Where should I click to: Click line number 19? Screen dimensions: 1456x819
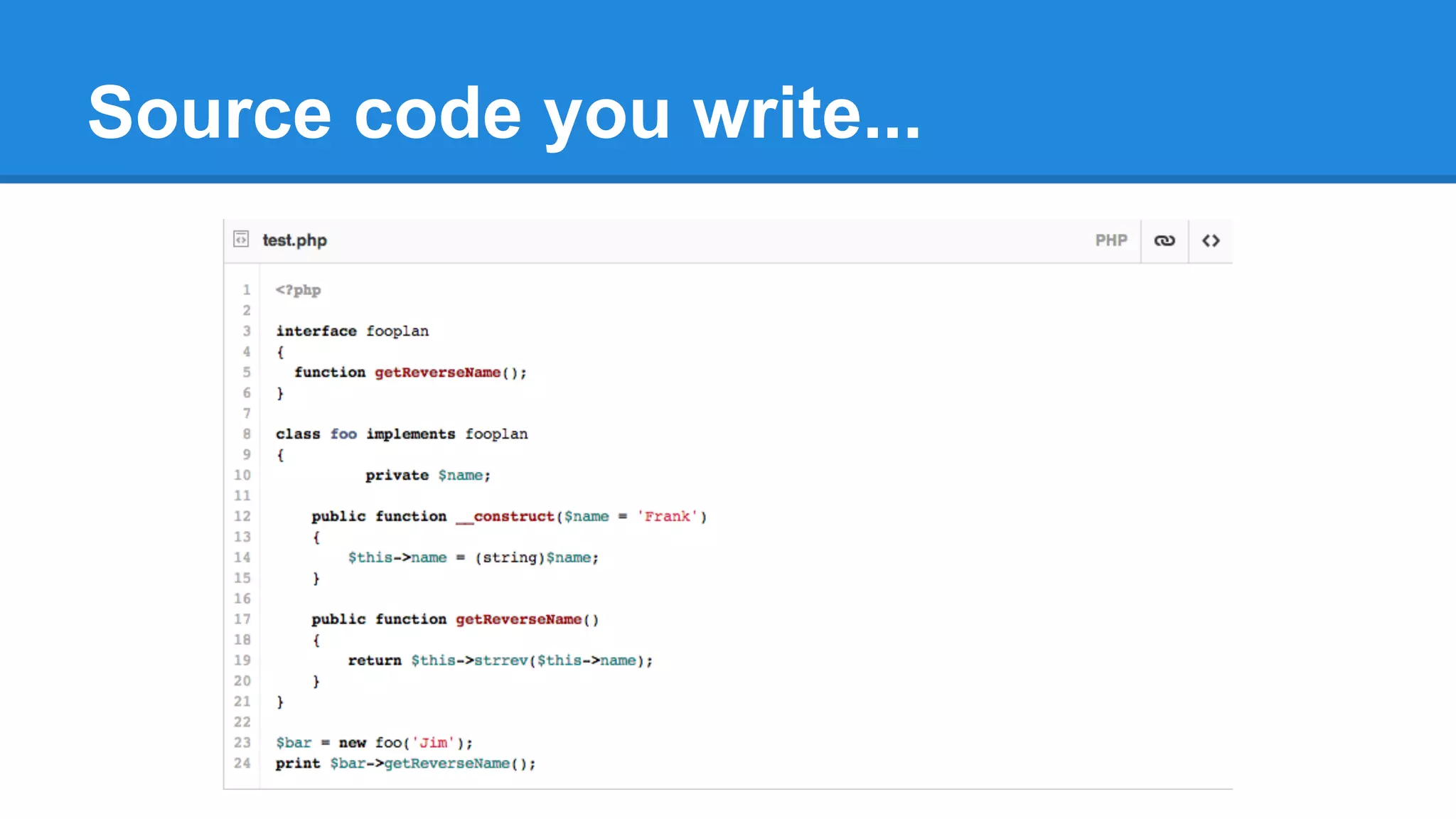(x=242, y=660)
